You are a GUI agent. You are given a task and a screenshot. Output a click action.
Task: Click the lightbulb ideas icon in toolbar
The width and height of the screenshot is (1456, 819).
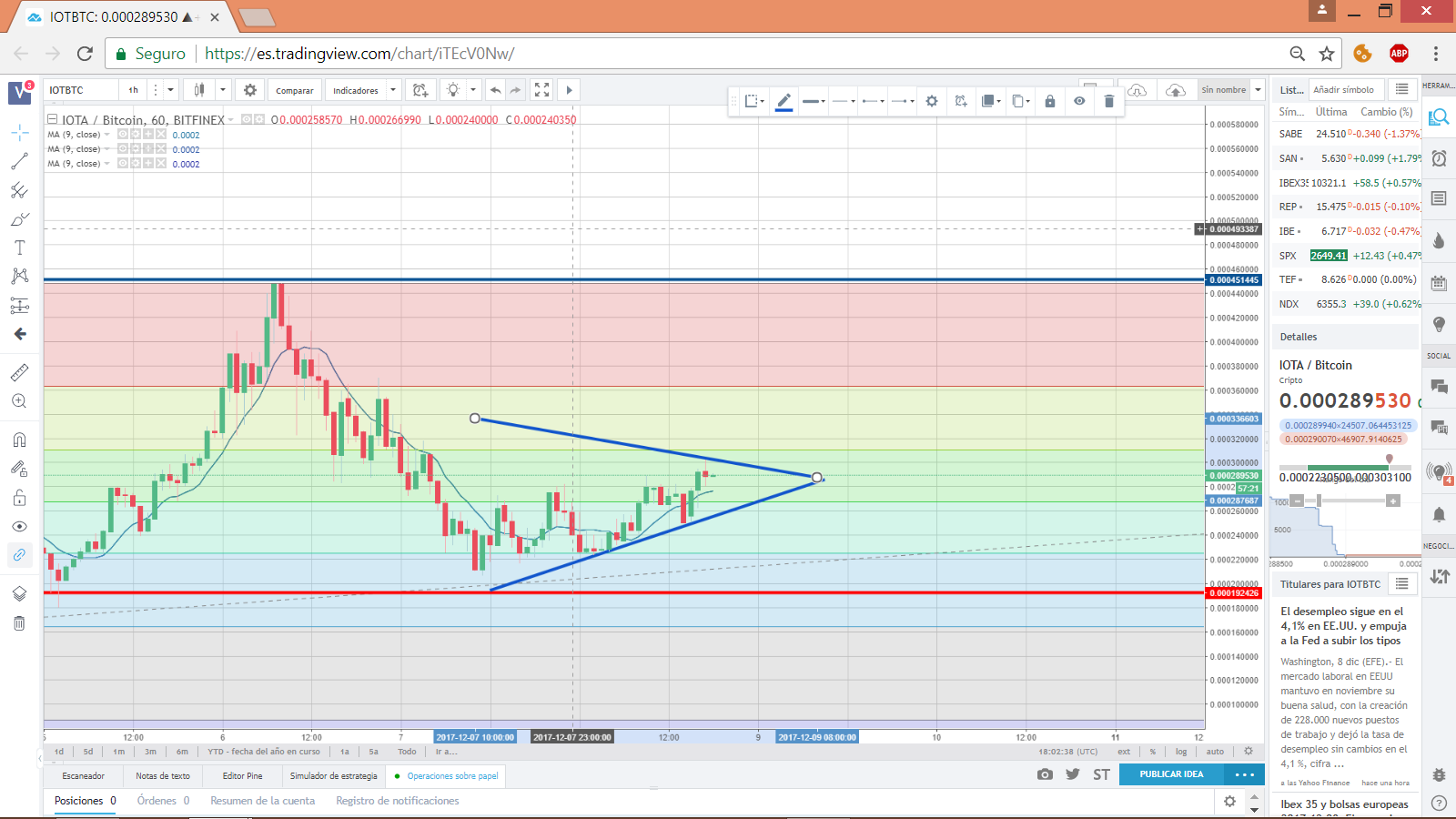[x=453, y=90]
